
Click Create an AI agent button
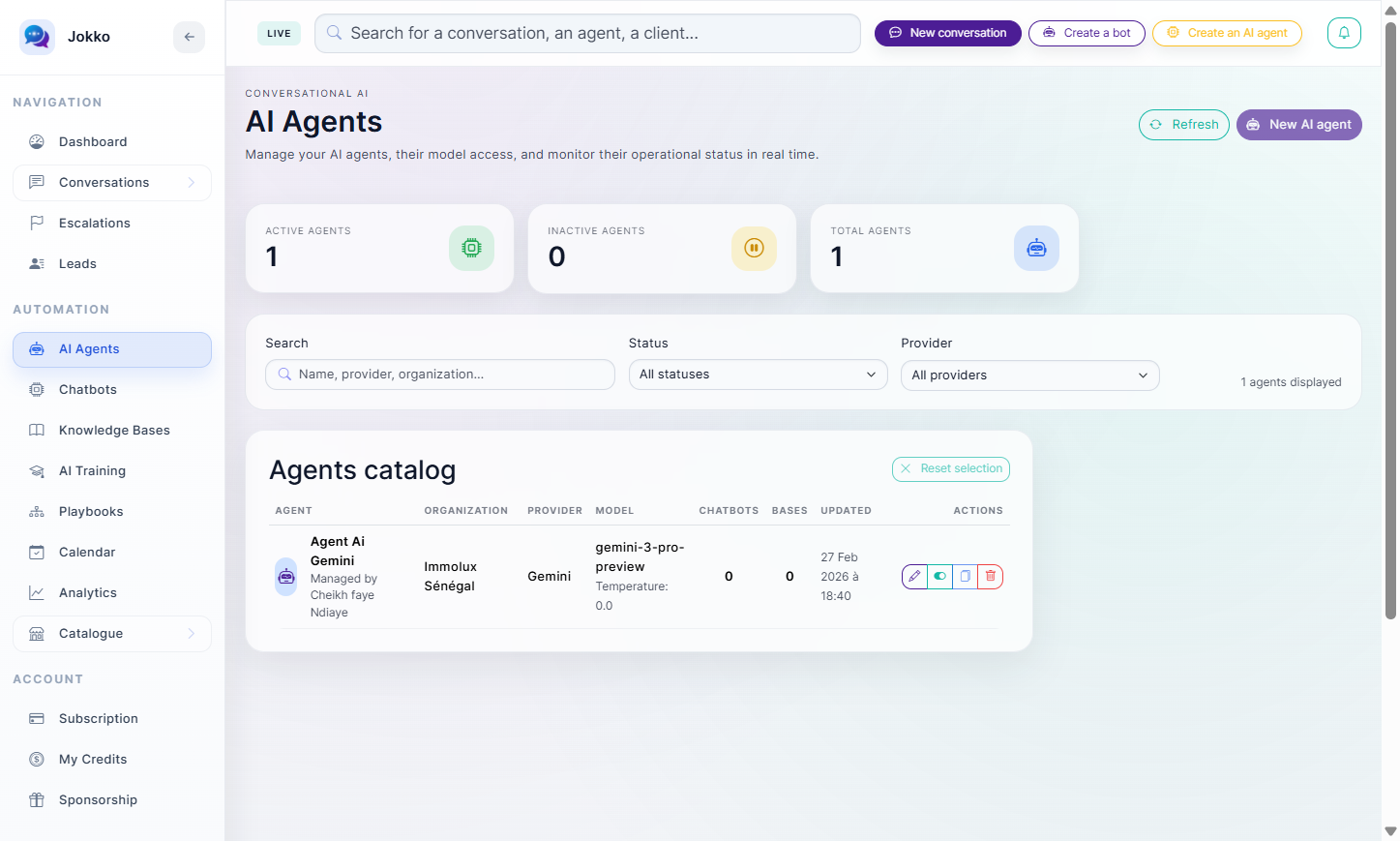(x=1227, y=33)
